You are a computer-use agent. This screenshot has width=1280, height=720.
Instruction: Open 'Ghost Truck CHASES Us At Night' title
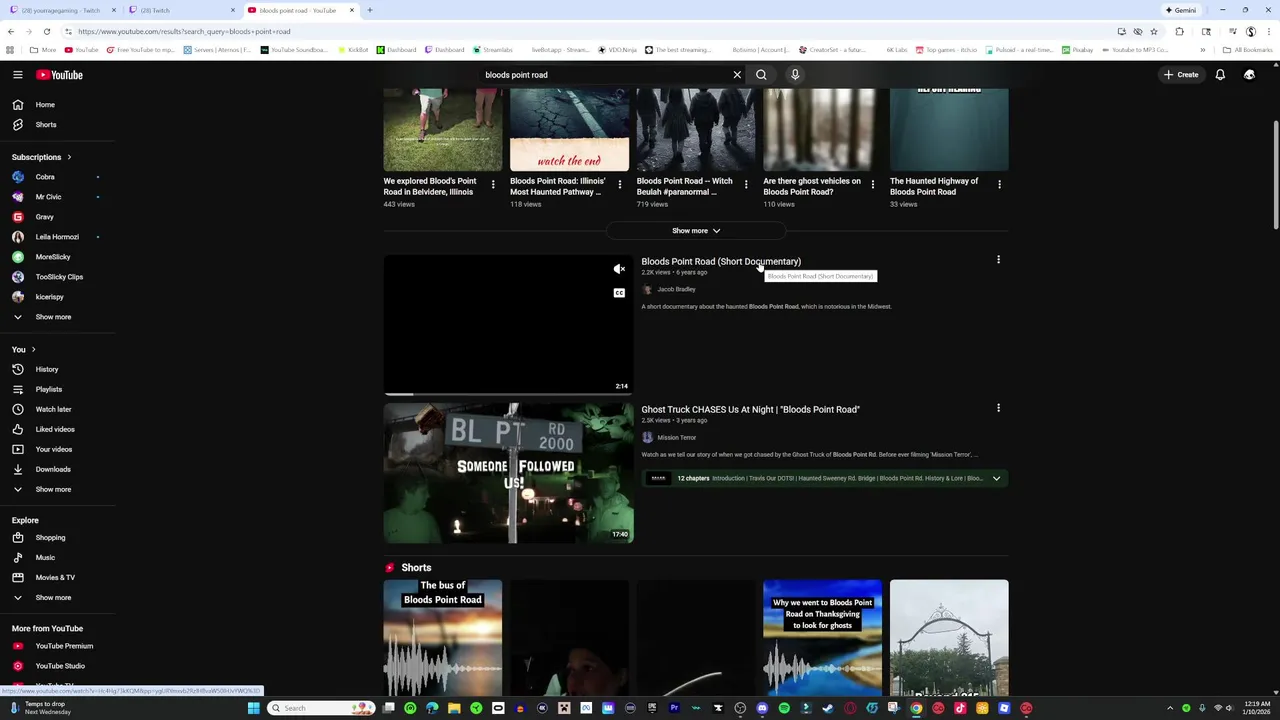tap(750, 410)
